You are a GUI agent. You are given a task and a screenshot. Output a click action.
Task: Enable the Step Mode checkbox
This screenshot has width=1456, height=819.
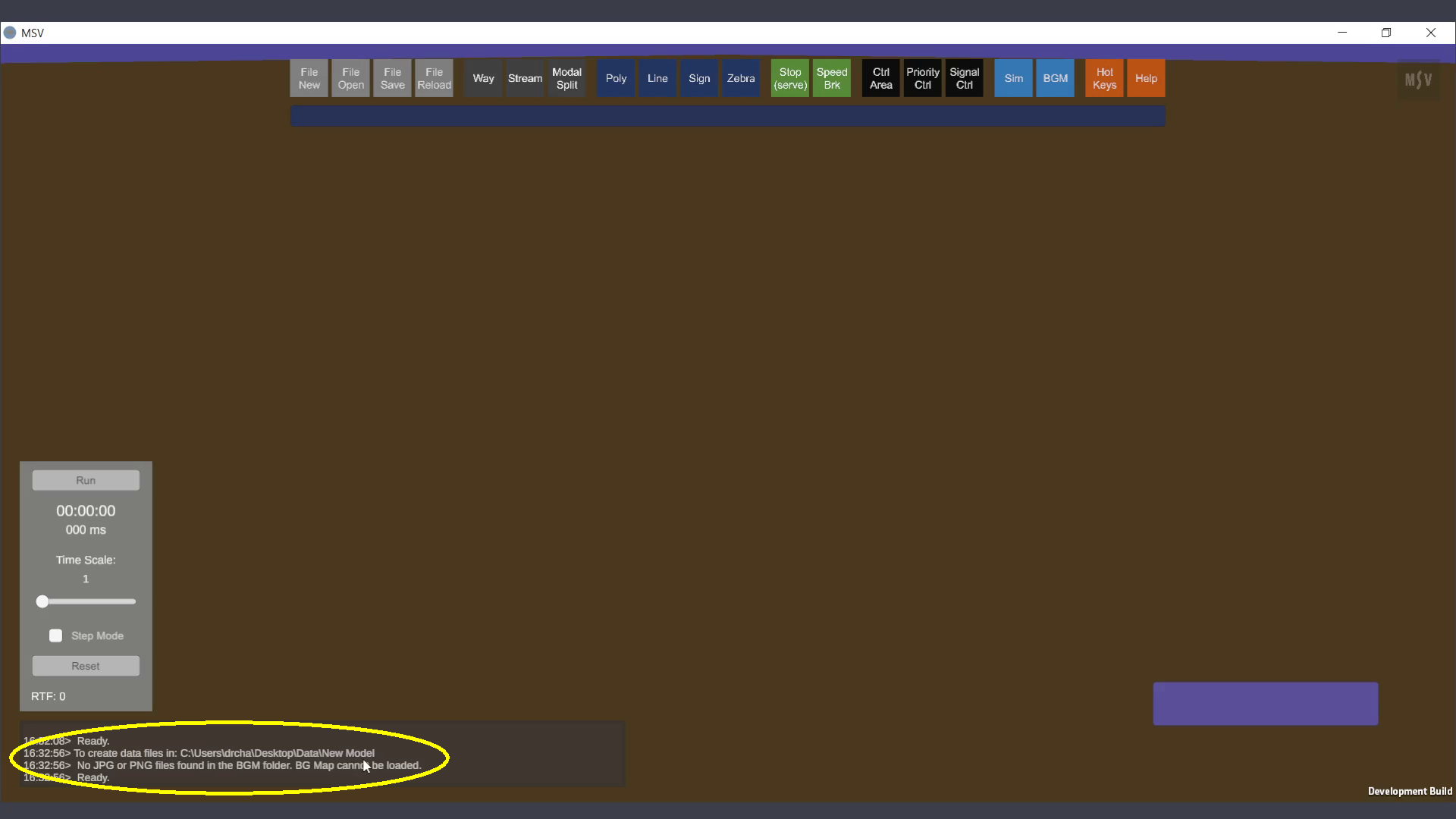click(x=56, y=635)
